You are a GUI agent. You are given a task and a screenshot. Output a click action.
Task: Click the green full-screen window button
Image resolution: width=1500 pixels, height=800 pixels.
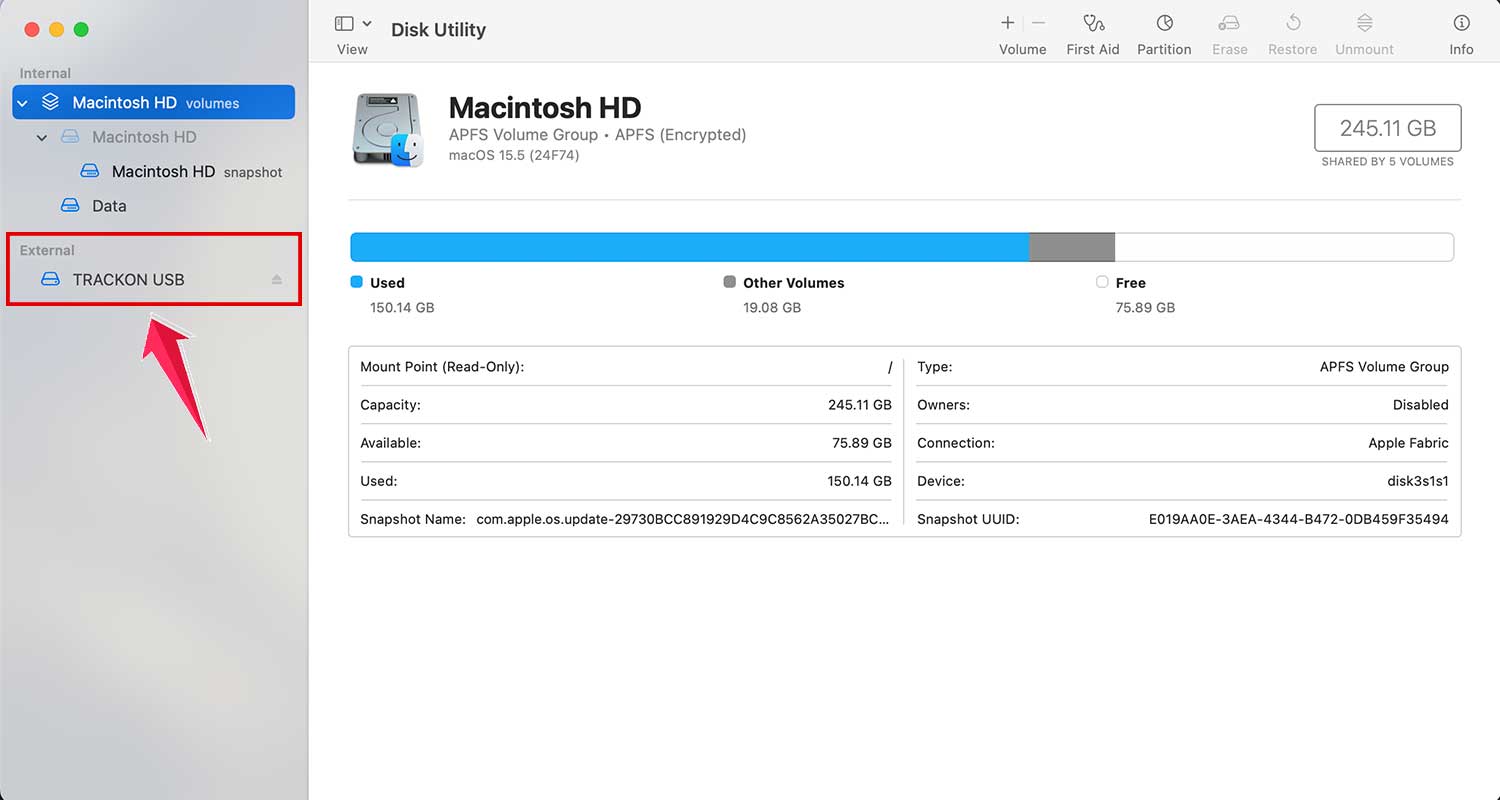tap(80, 29)
